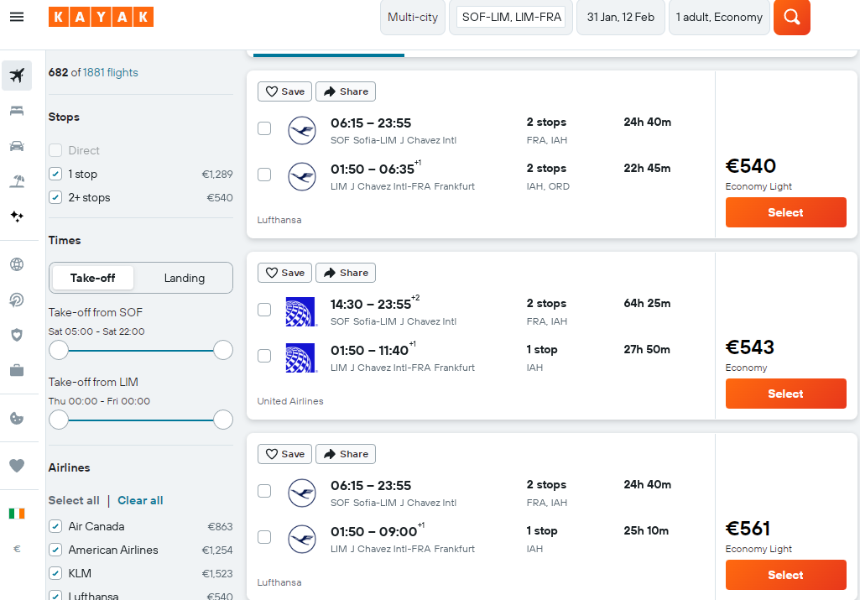Toggle the Direct stops checkbox

click(x=55, y=150)
